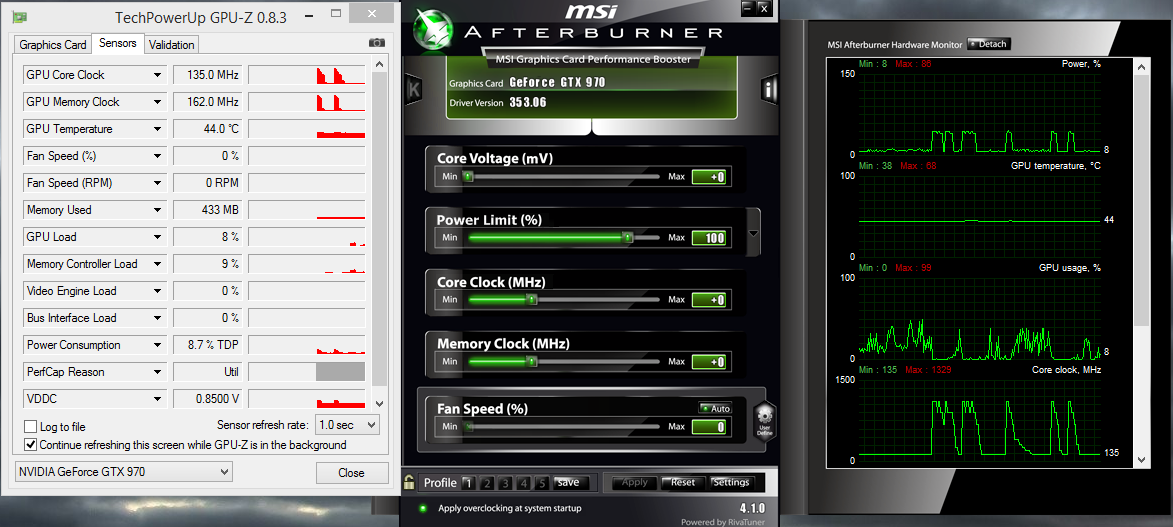
Task: Click the Memory Clock +0 value field
Action: point(708,362)
